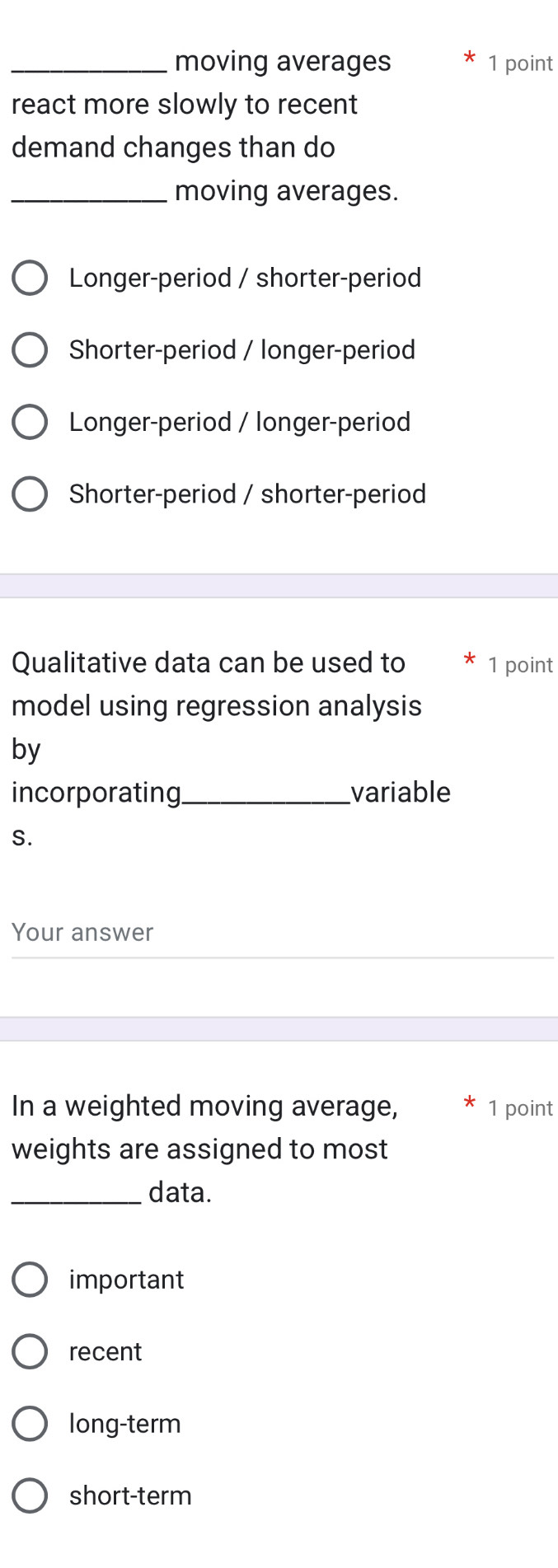Viewport: 558px width, 1568px height.
Task: Choose "recent" for the weighted average question
Action: tap(30, 1352)
